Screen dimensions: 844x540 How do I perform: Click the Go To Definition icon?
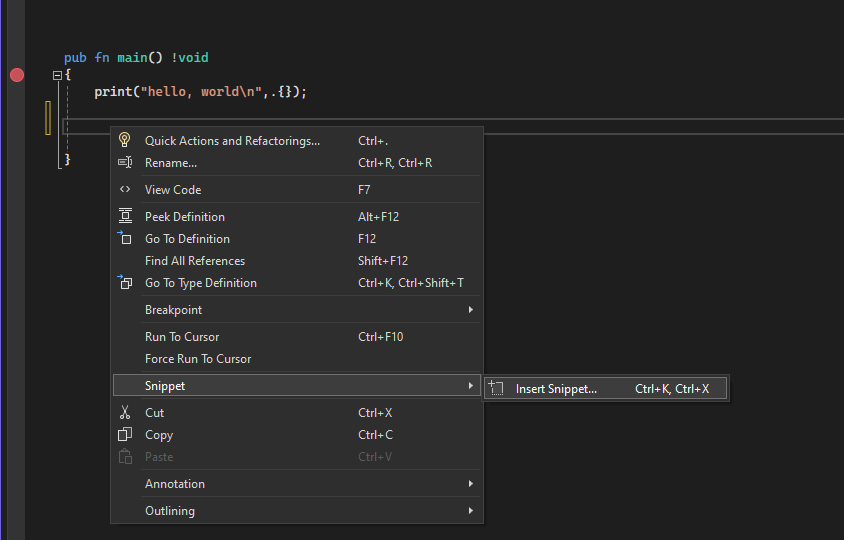[125, 238]
